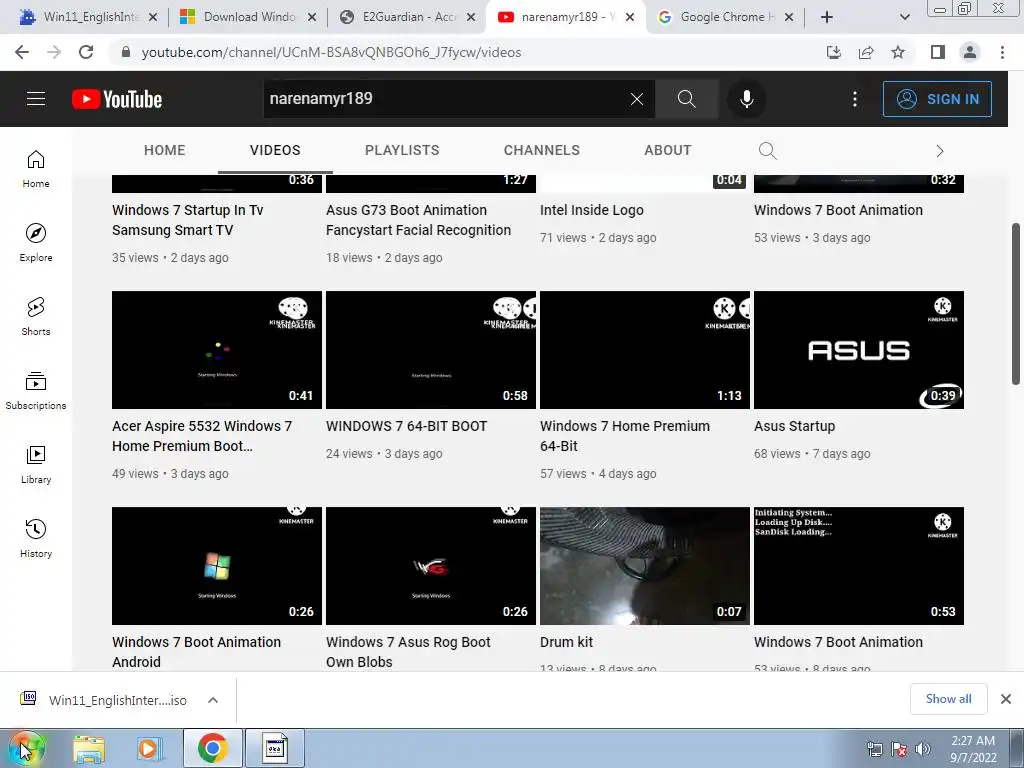Open YouTube settings three-dot menu

point(854,99)
